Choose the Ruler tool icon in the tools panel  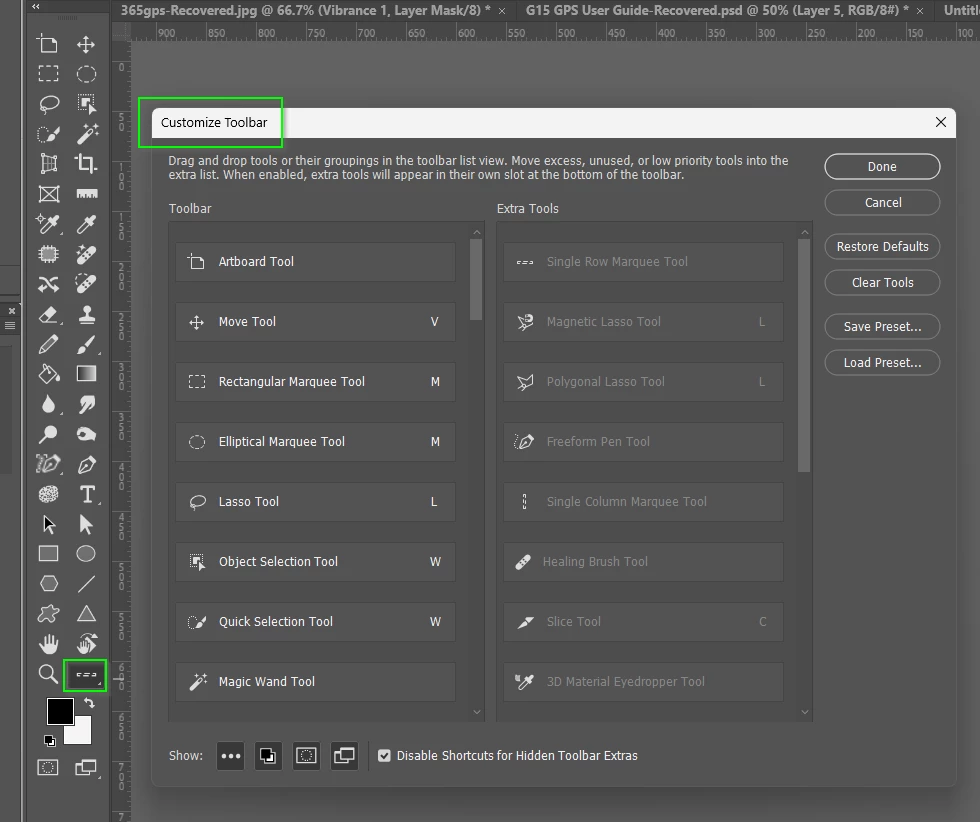(x=87, y=194)
